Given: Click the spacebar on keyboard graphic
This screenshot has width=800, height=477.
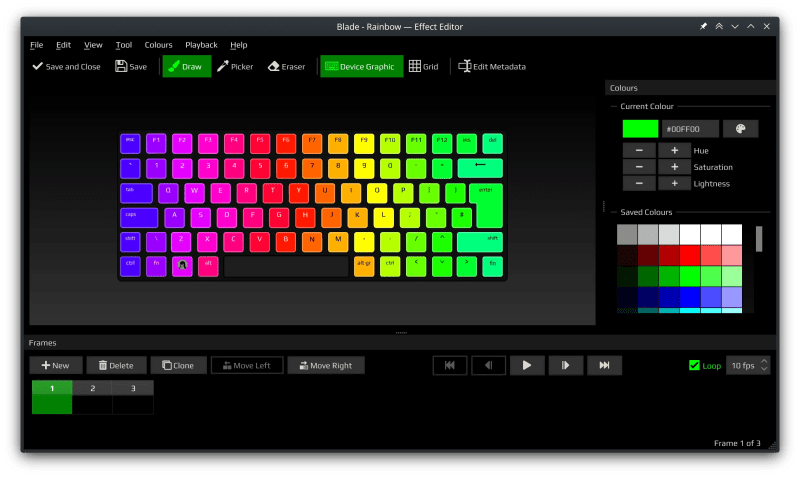Looking at the screenshot, I should point(286,267).
